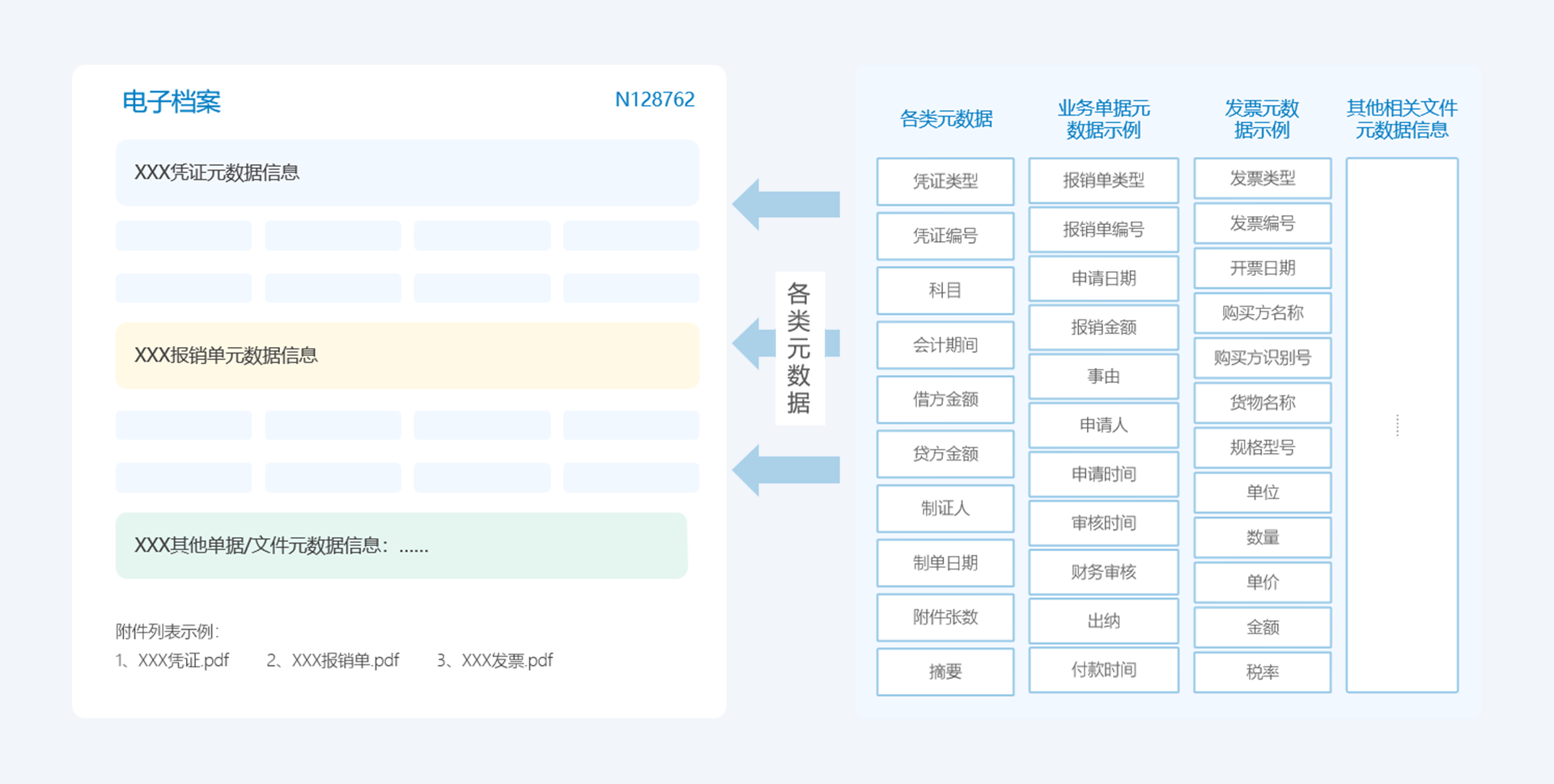The width and height of the screenshot is (1554, 784).
Task: Toggle the 附件张数 box
Action: tap(945, 617)
